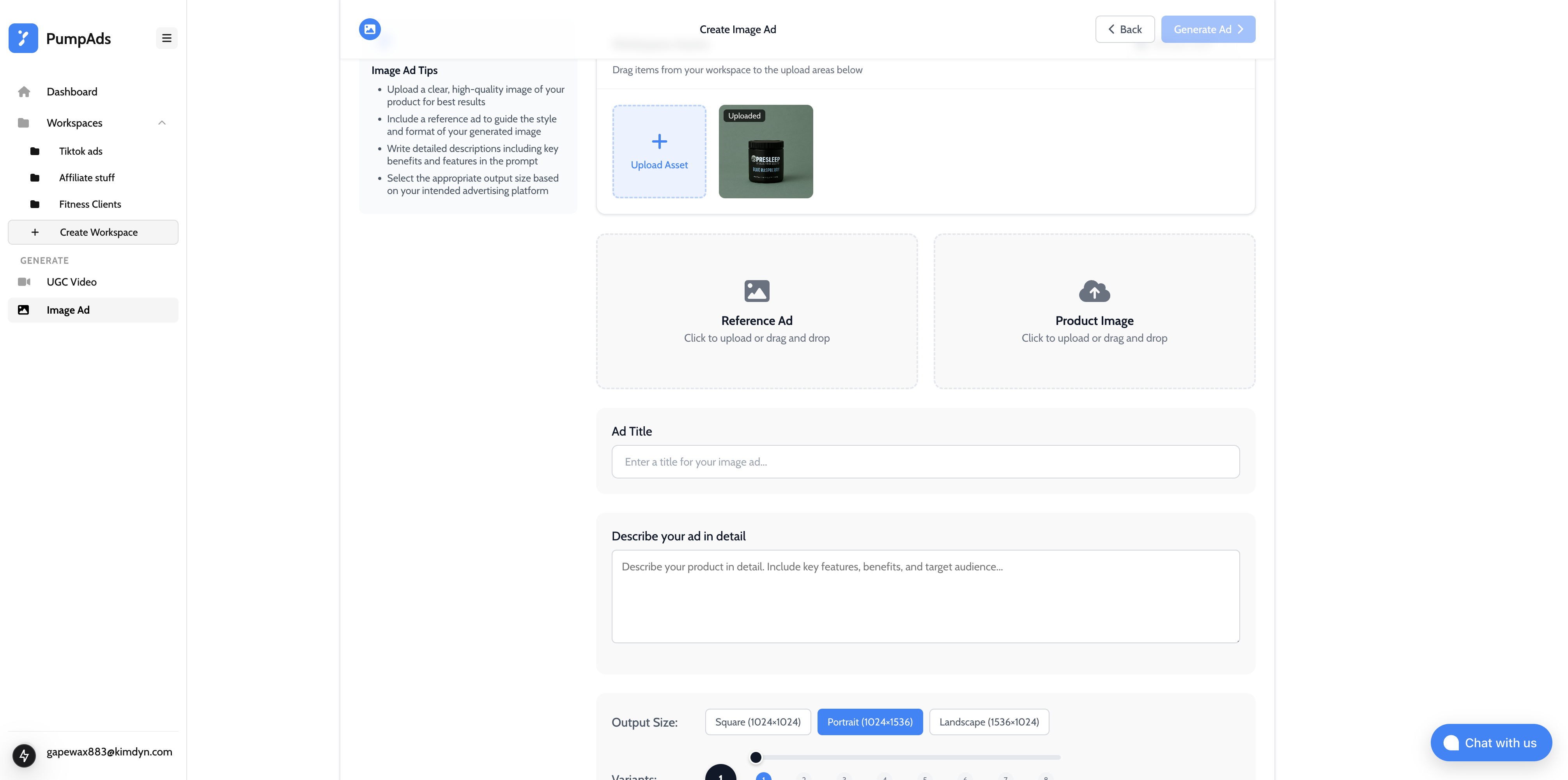
Task: Click the Generate Ad button
Action: 1208,29
